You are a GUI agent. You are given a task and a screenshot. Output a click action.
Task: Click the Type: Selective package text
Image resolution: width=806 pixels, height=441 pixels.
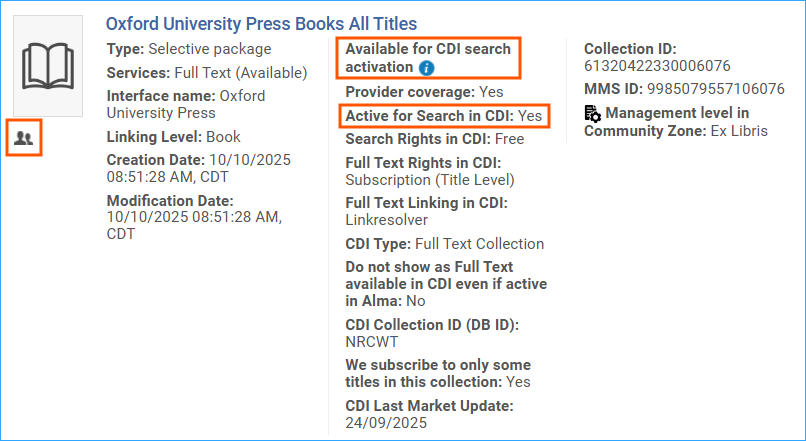189,49
